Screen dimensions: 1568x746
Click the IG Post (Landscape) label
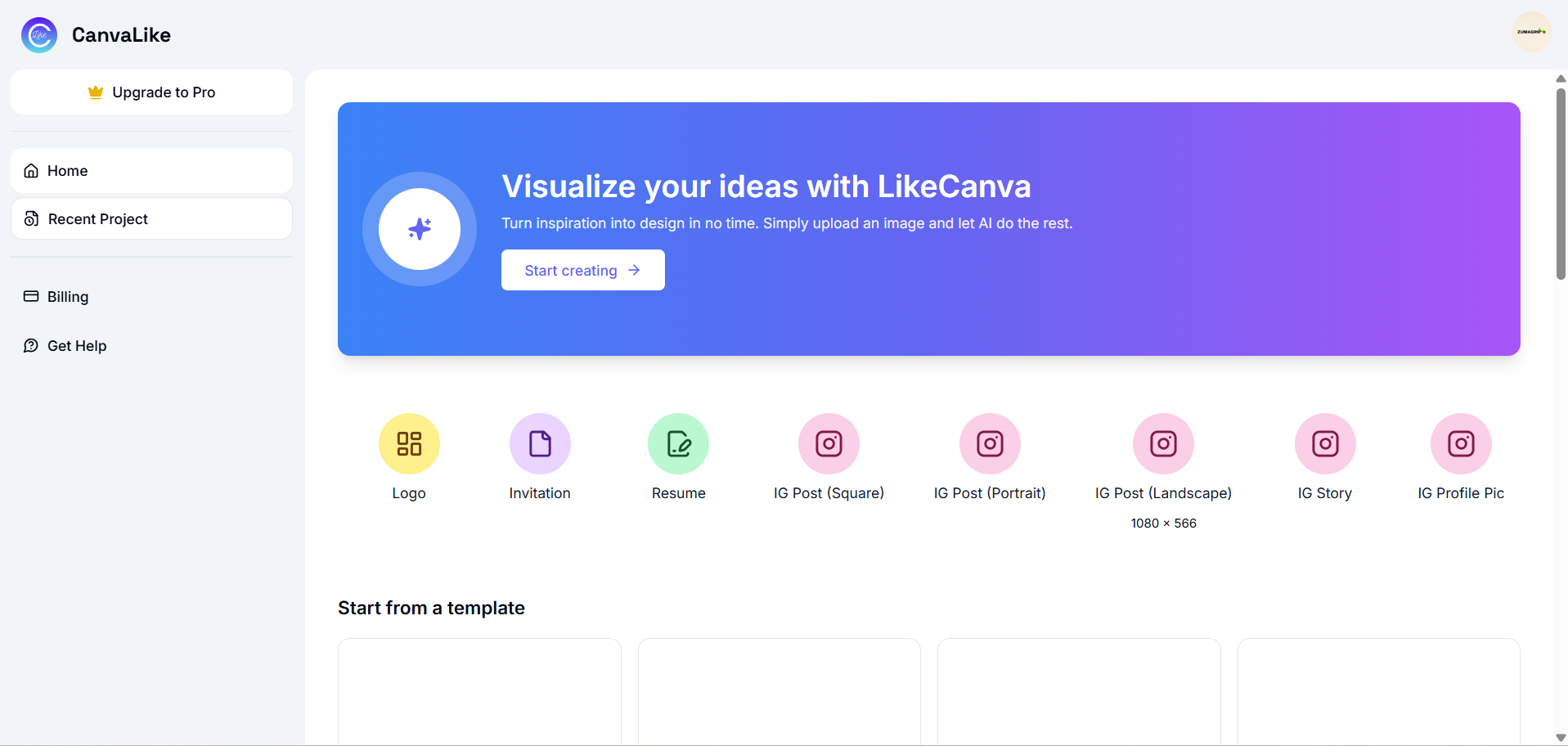click(x=1163, y=493)
